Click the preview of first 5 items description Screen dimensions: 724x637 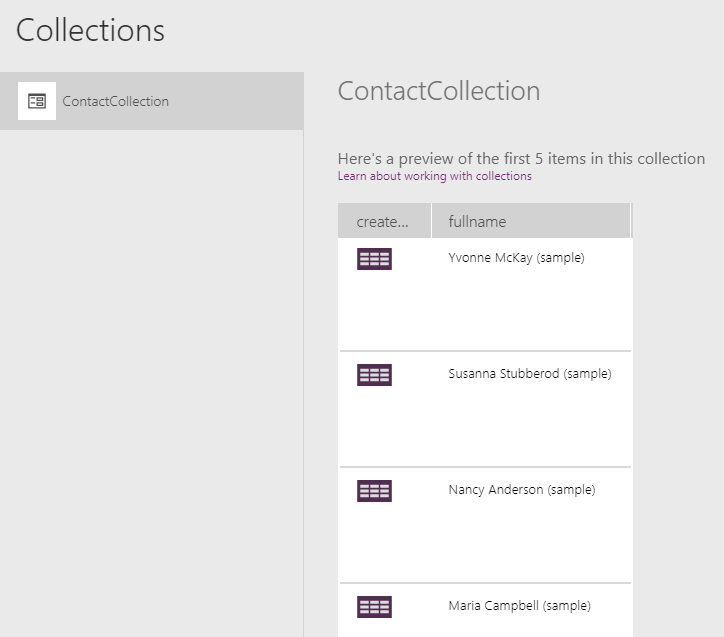coord(521,159)
